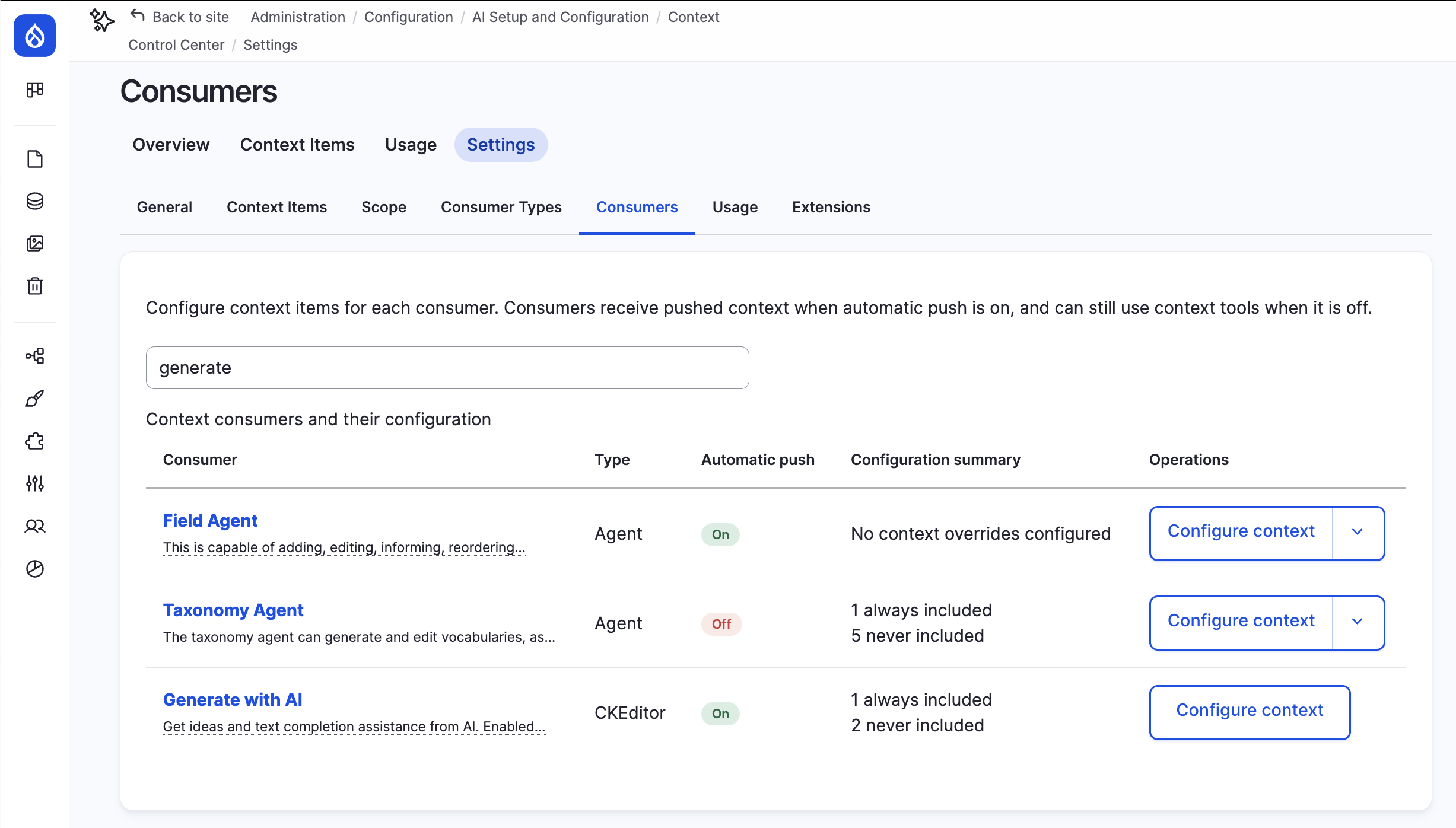The image size is (1456, 828).
Task: Select the primary Settings tab
Action: 501,145
